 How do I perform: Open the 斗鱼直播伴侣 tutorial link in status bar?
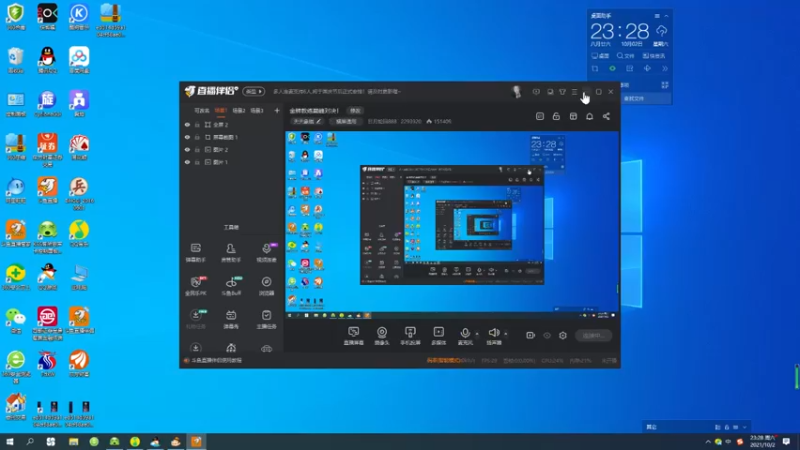(x=216, y=360)
